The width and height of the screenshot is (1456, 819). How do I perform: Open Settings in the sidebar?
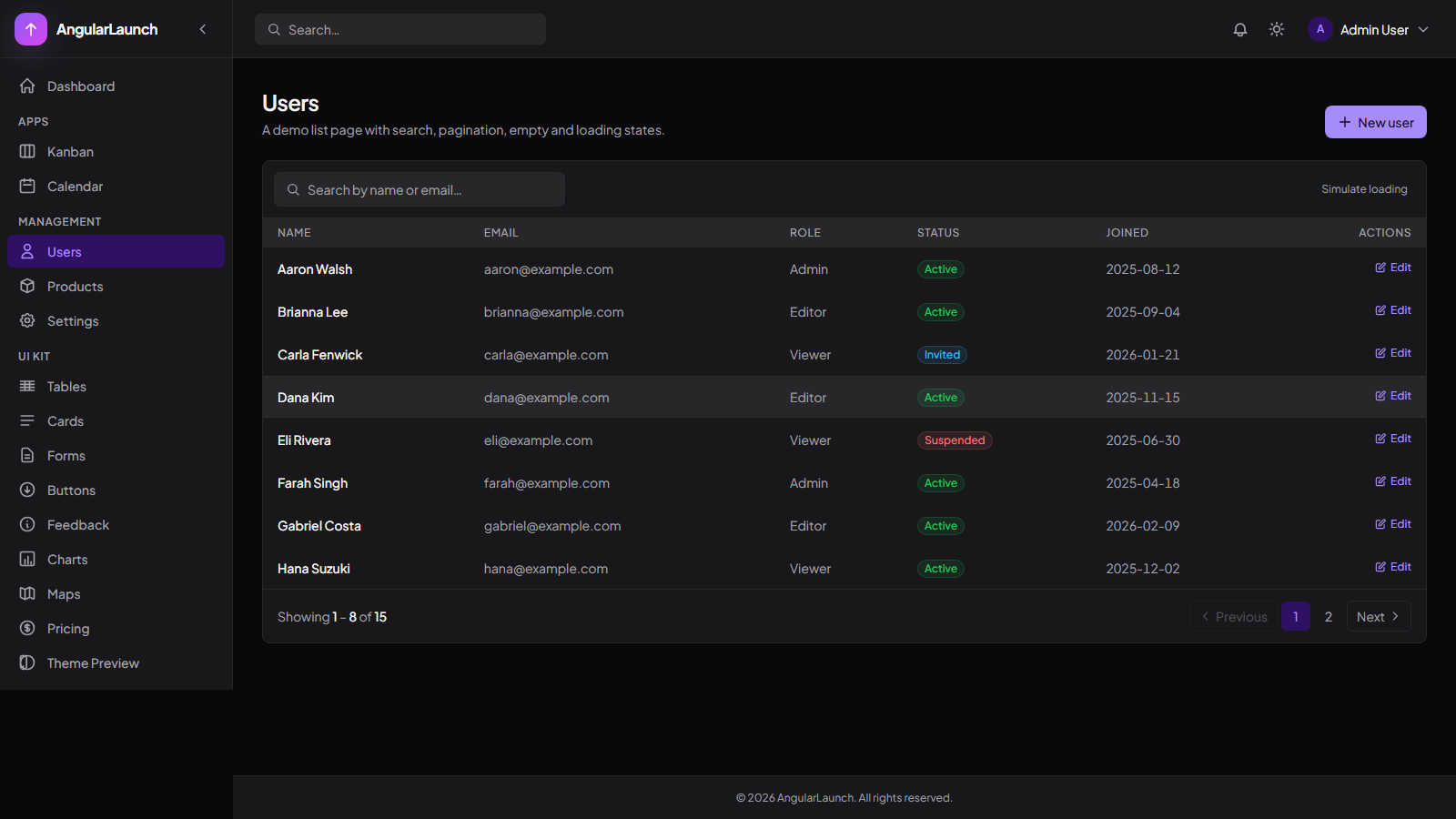tap(116, 321)
